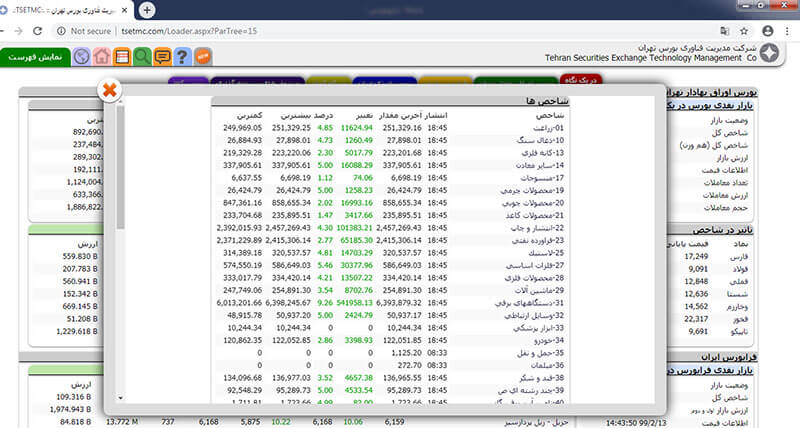Click symbol 'فارس' in the background list
The width and height of the screenshot is (800, 428).
pyautogui.click(x=739, y=257)
